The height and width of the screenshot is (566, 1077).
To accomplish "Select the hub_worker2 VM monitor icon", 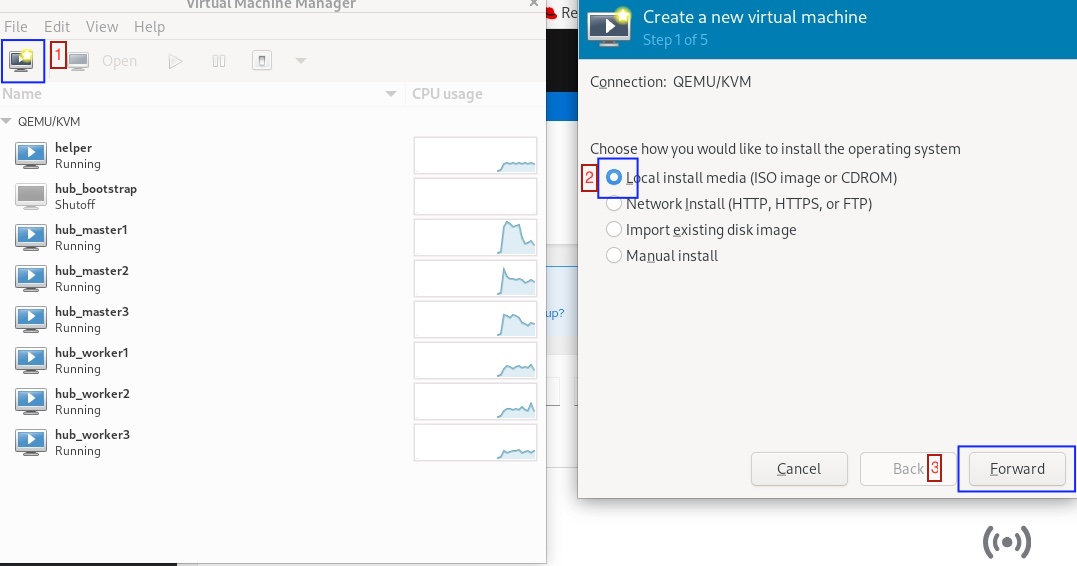I will [x=31, y=401].
